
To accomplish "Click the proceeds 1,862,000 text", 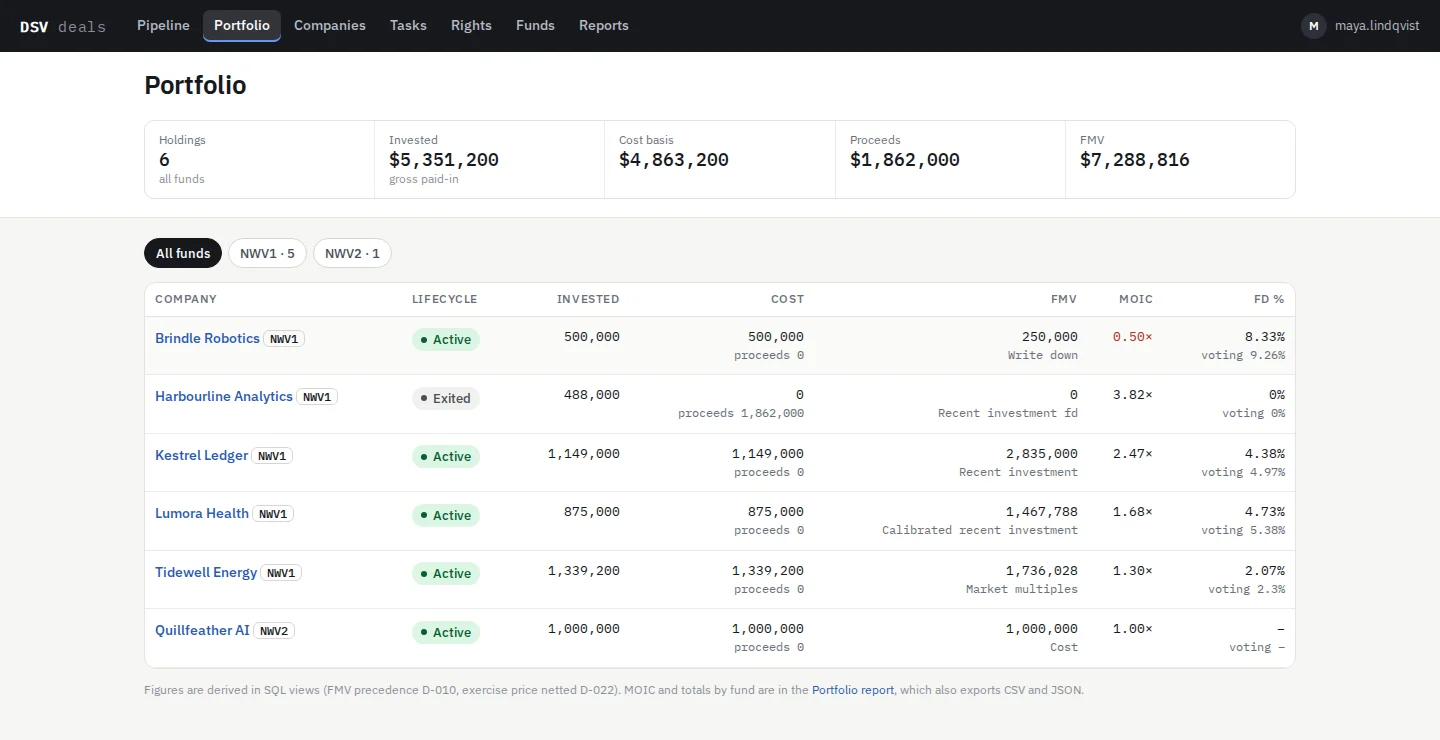I will click(x=741, y=413).
